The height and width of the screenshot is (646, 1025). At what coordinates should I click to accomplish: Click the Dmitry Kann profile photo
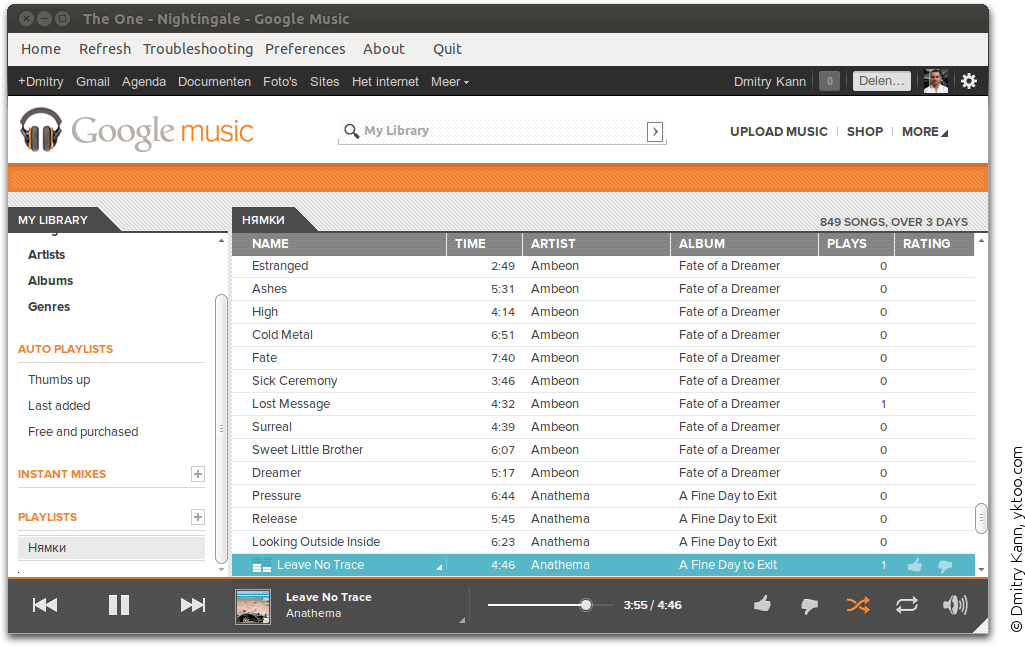point(935,81)
